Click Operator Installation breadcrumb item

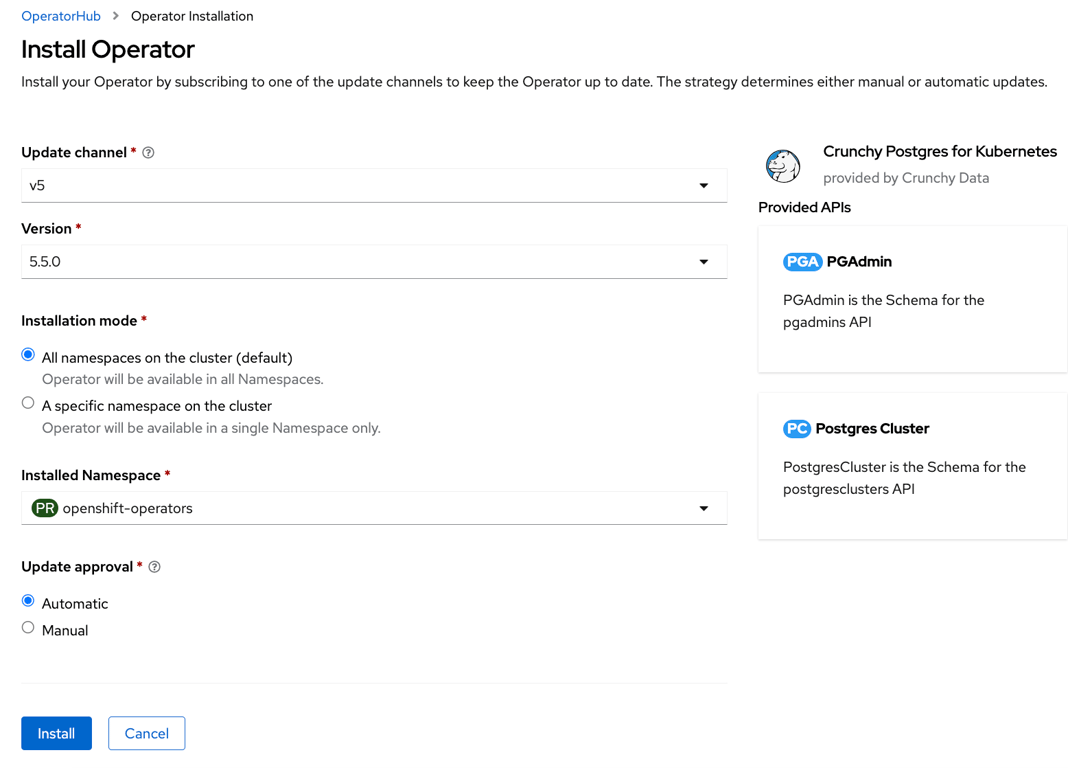click(x=192, y=16)
